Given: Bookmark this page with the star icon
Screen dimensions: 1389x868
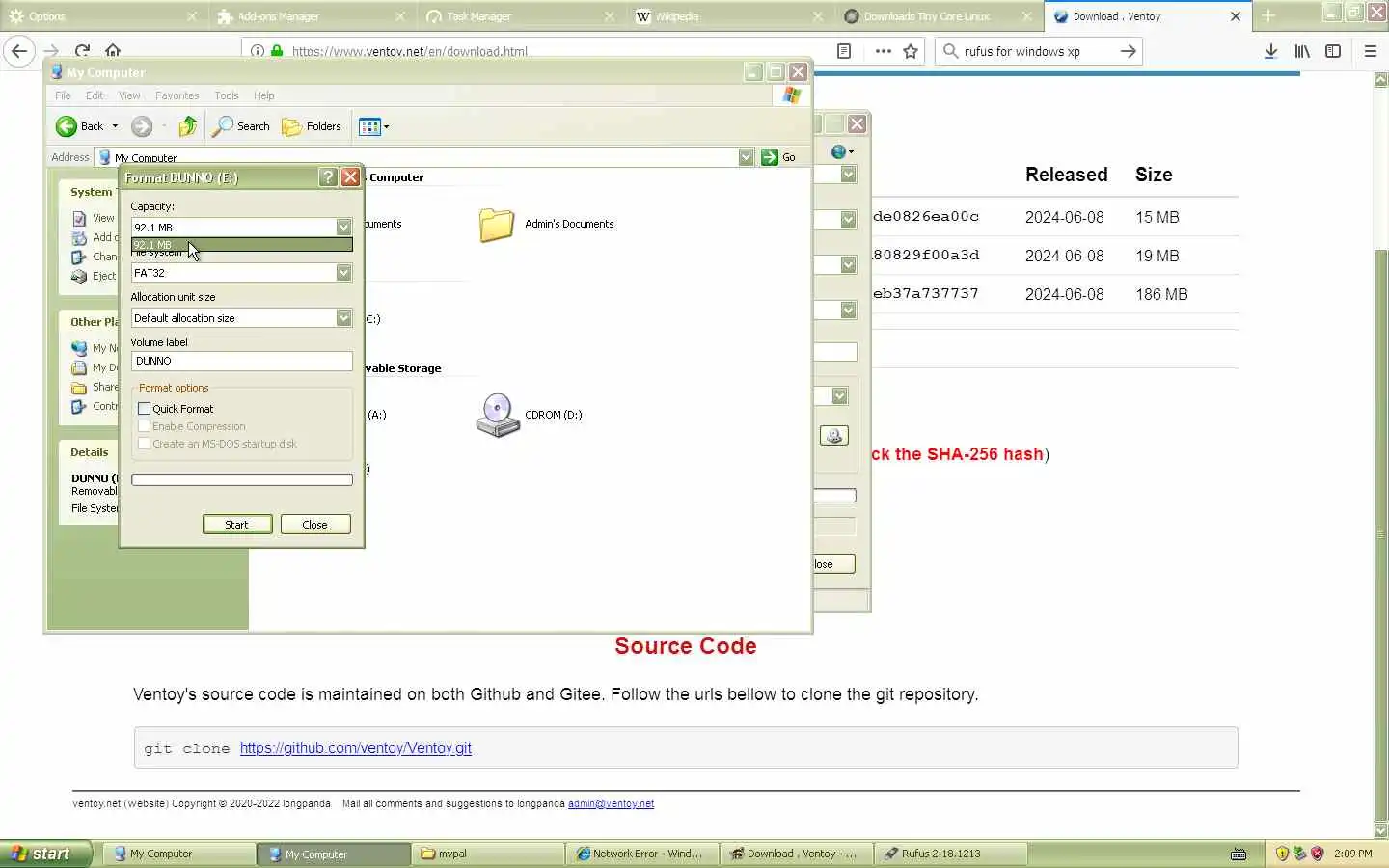Looking at the screenshot, I should click(911, 51).
